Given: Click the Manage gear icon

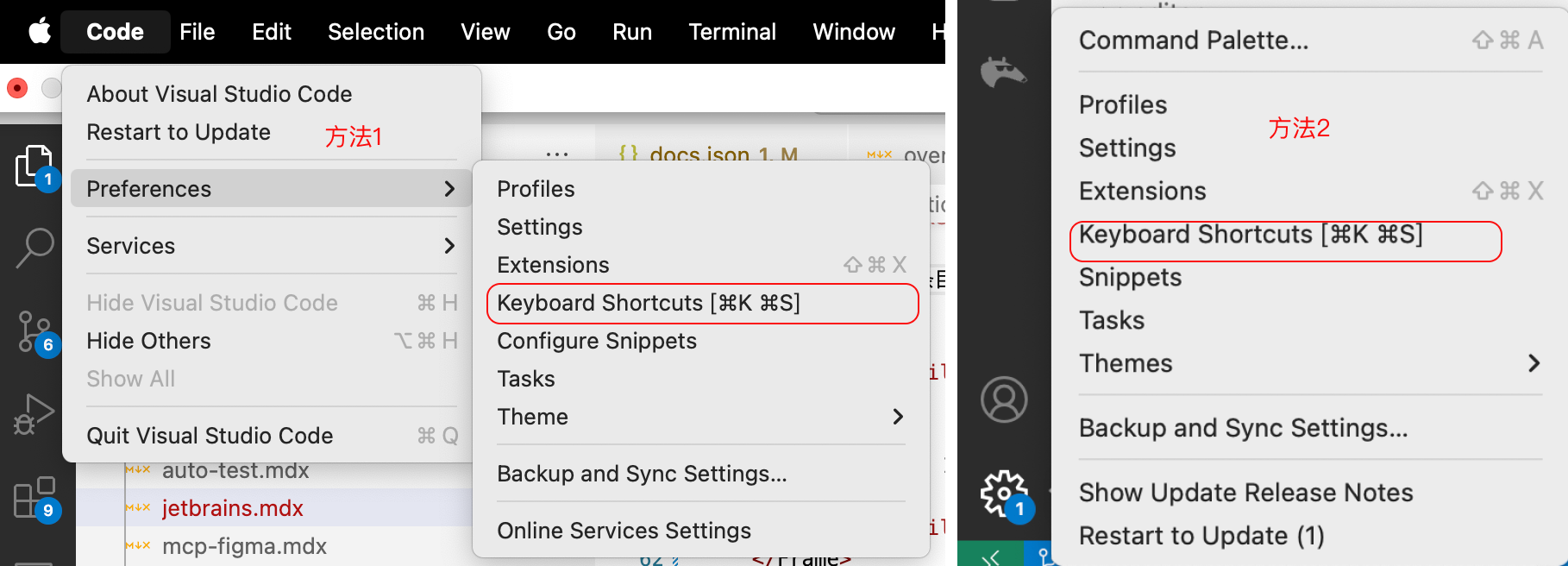Looking at the screenshot, I should point(1002,493).
